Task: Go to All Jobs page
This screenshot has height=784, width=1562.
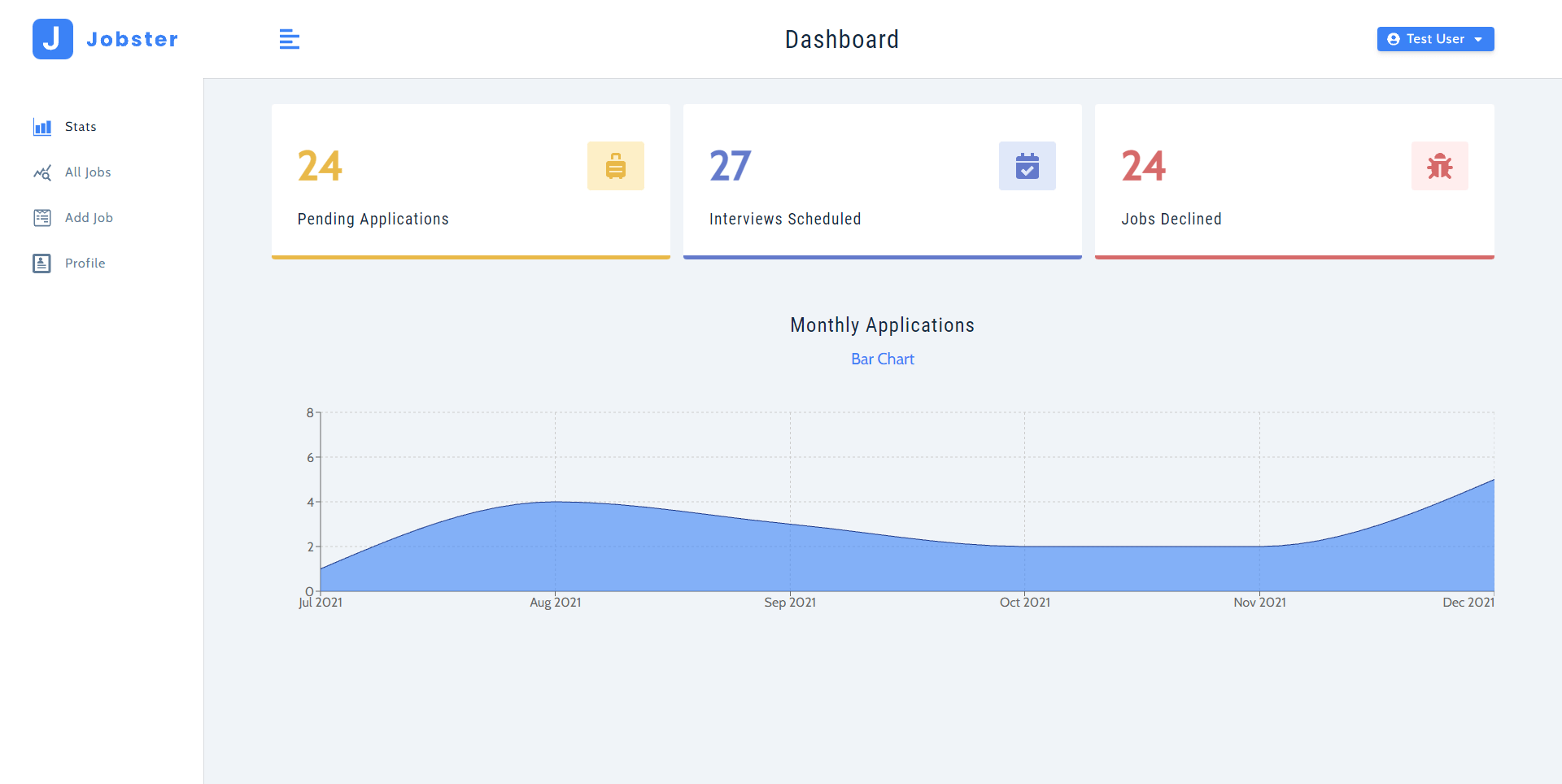Action: coord(88,172)
